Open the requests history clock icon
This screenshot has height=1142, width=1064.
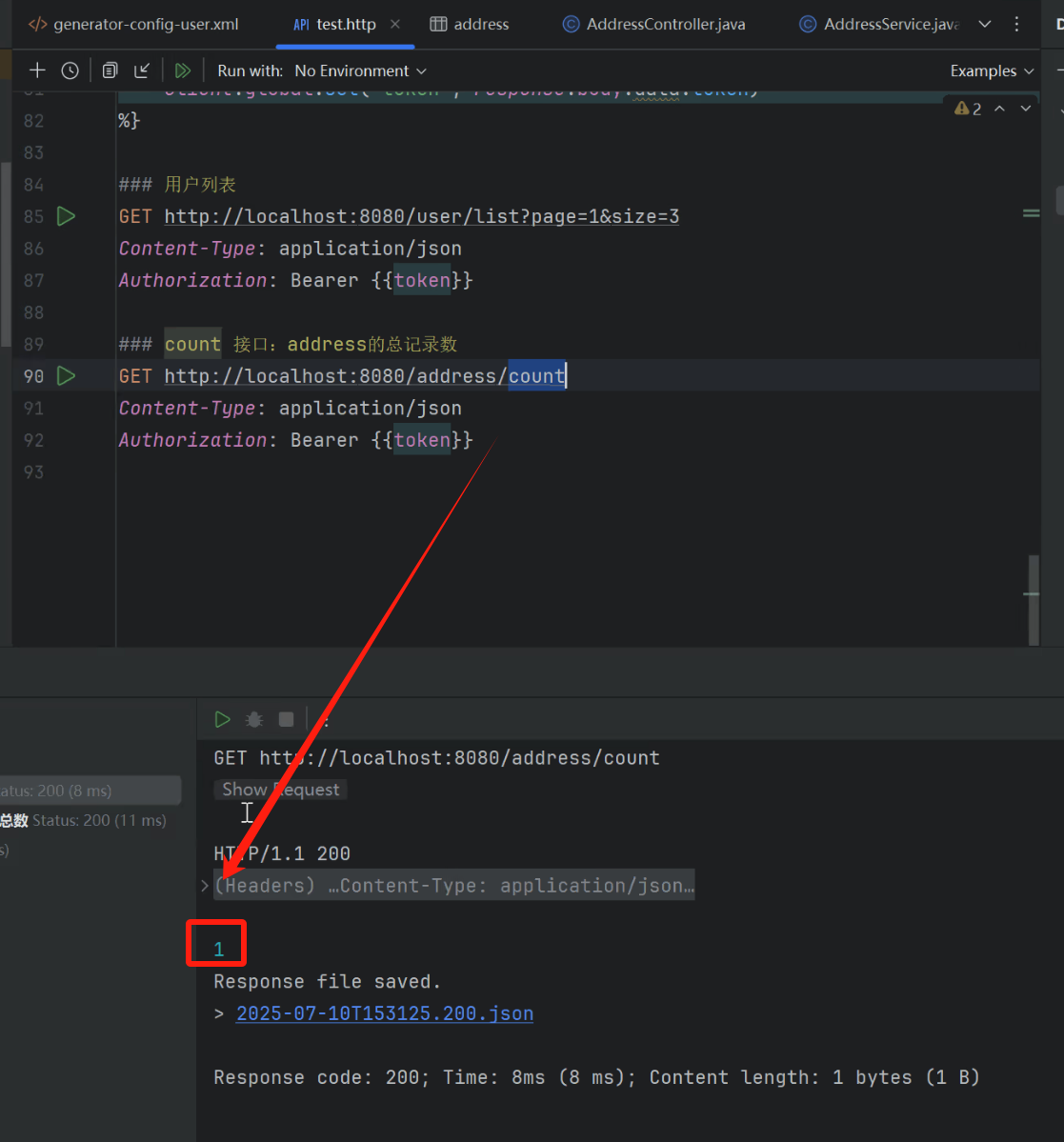[x=70, y=70]
